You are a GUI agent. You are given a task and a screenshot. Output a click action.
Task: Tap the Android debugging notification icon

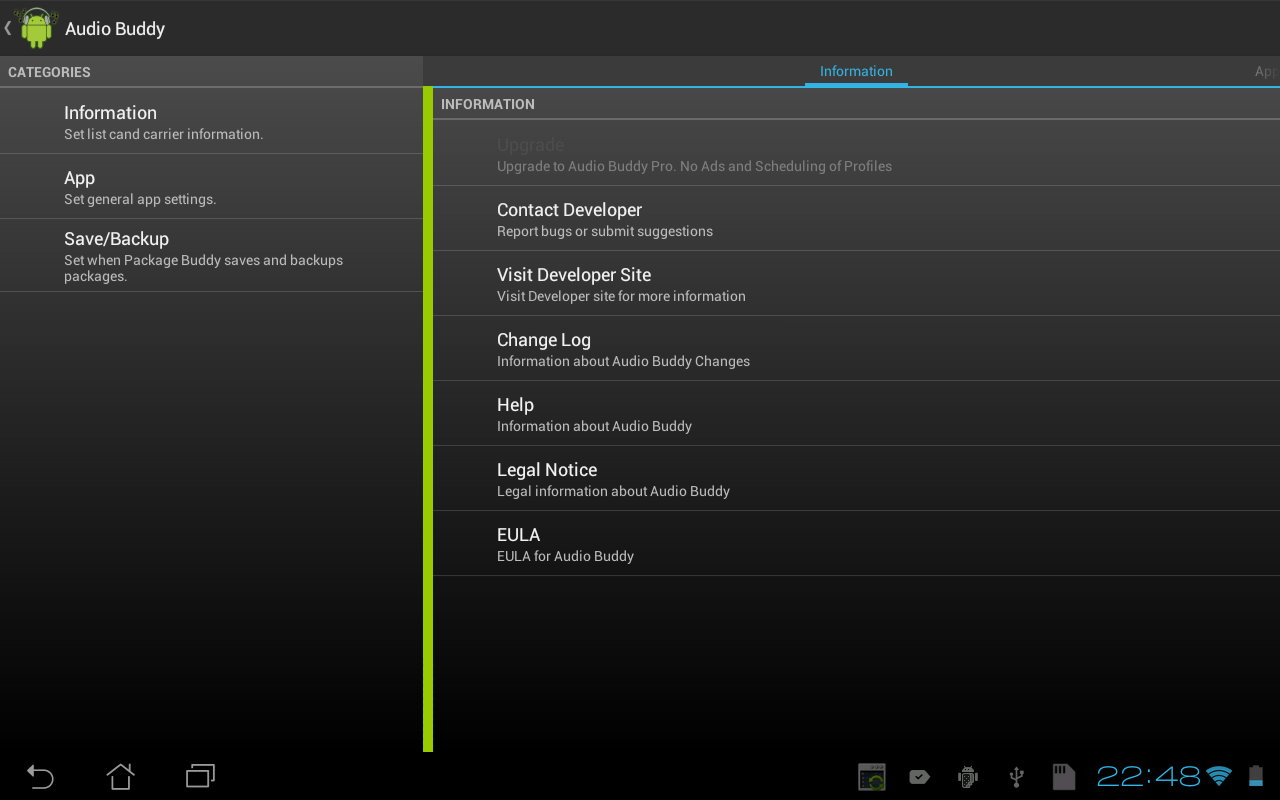[x=967, y=777]
